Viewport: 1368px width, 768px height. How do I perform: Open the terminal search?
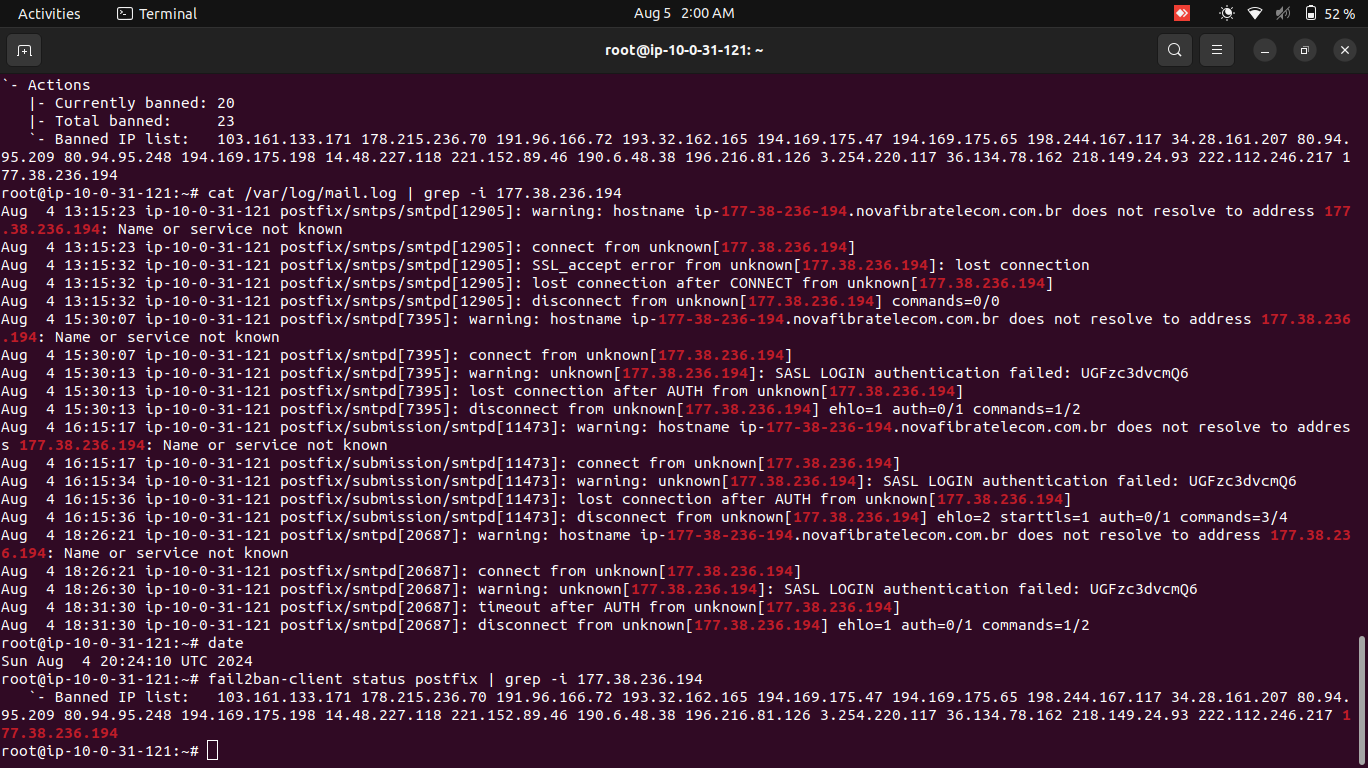1175,50
